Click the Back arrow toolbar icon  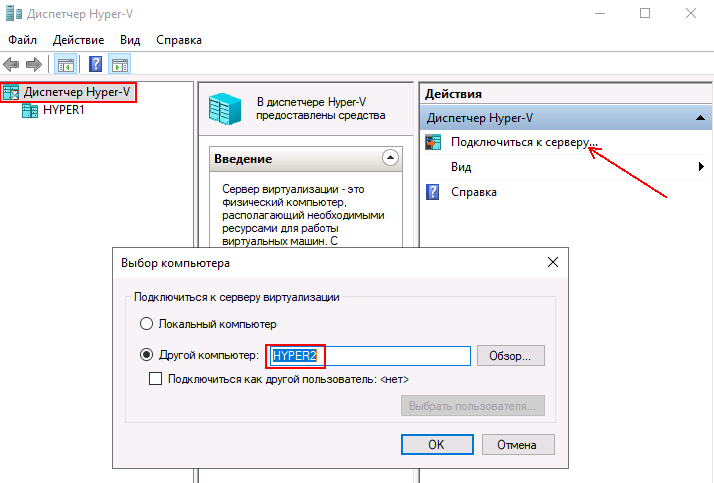(x=11, y=65)
